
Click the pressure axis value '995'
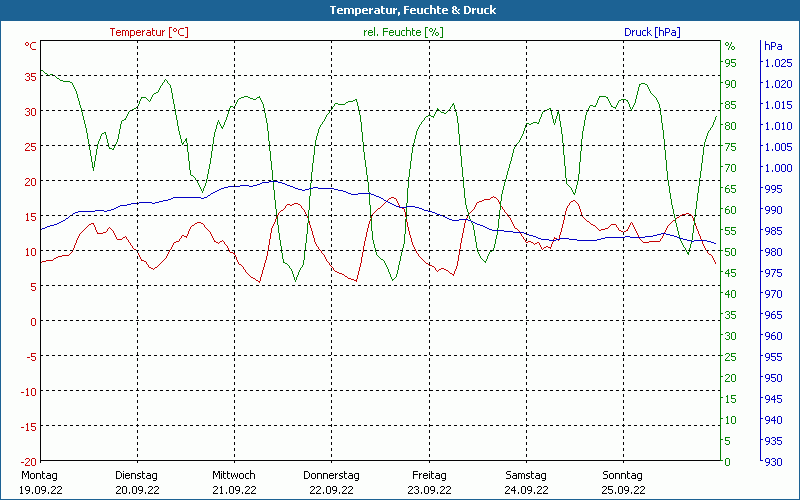773,189
